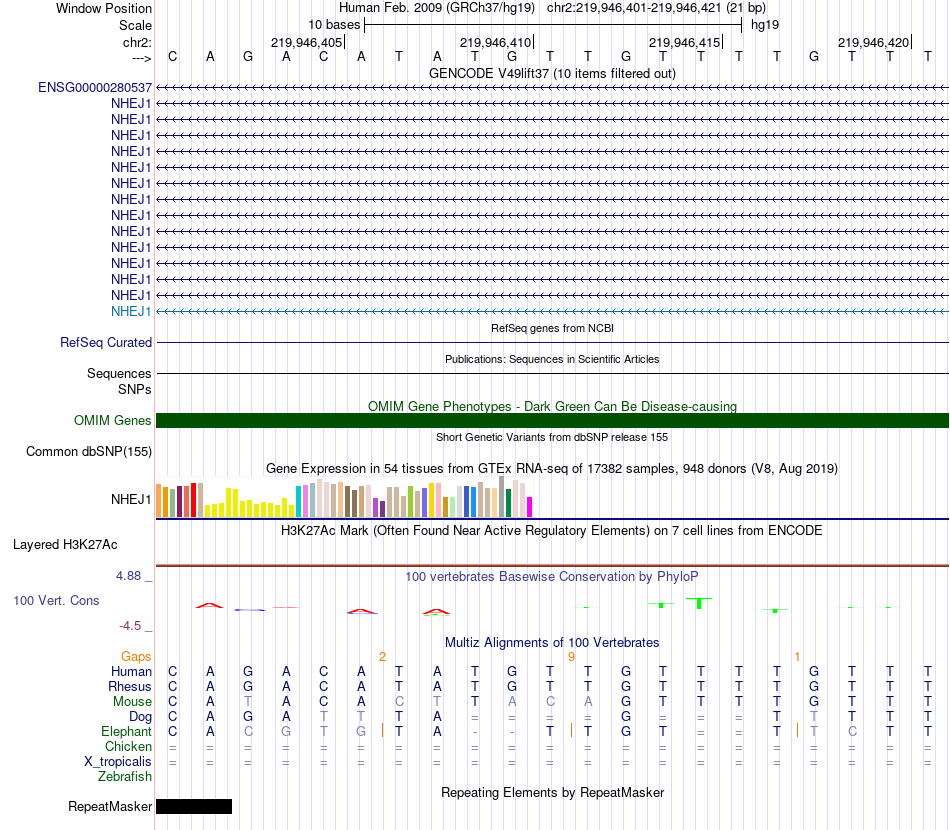Click the NHEJ1 label beside GTEx chart
Image resolution: width=950 pixels, height=830 pixels.
coord(131,500)
